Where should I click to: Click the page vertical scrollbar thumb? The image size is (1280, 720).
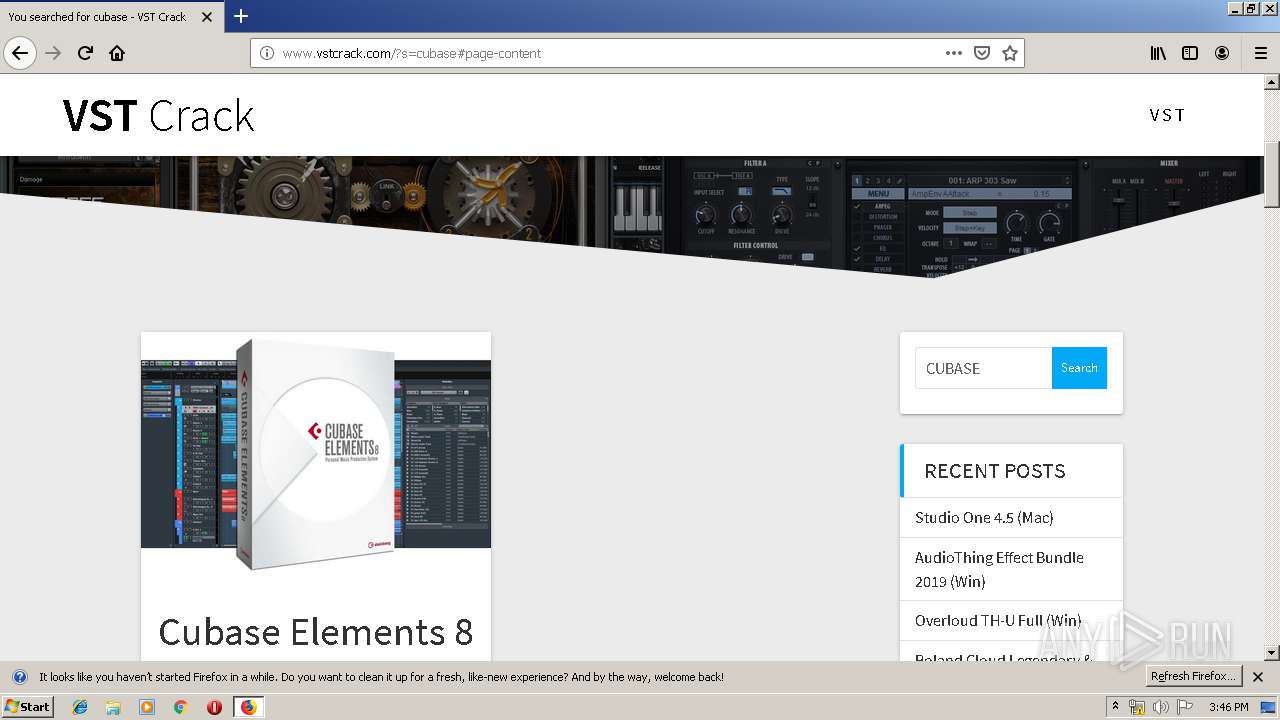point(1272,174)
